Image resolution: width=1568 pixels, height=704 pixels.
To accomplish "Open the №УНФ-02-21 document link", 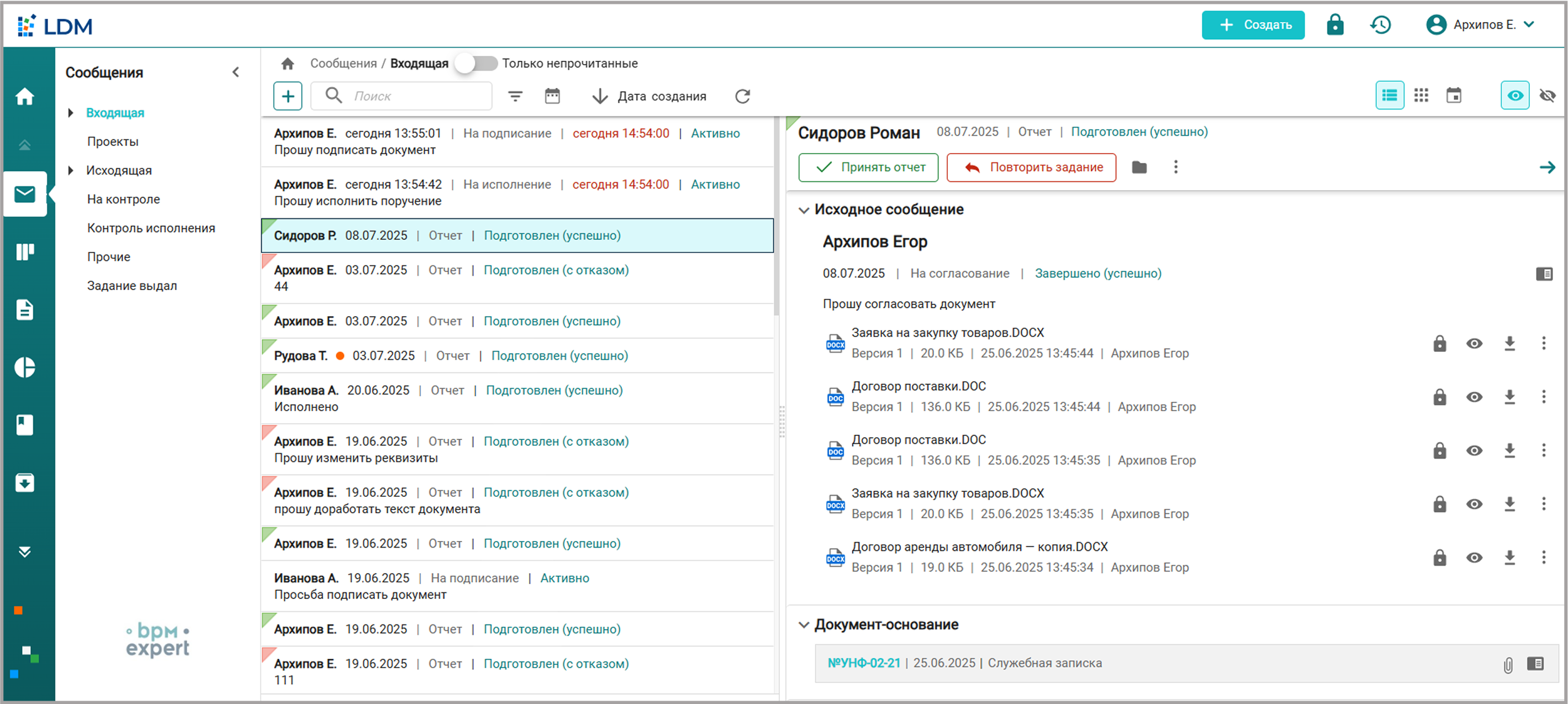I will tap(863, 663).
